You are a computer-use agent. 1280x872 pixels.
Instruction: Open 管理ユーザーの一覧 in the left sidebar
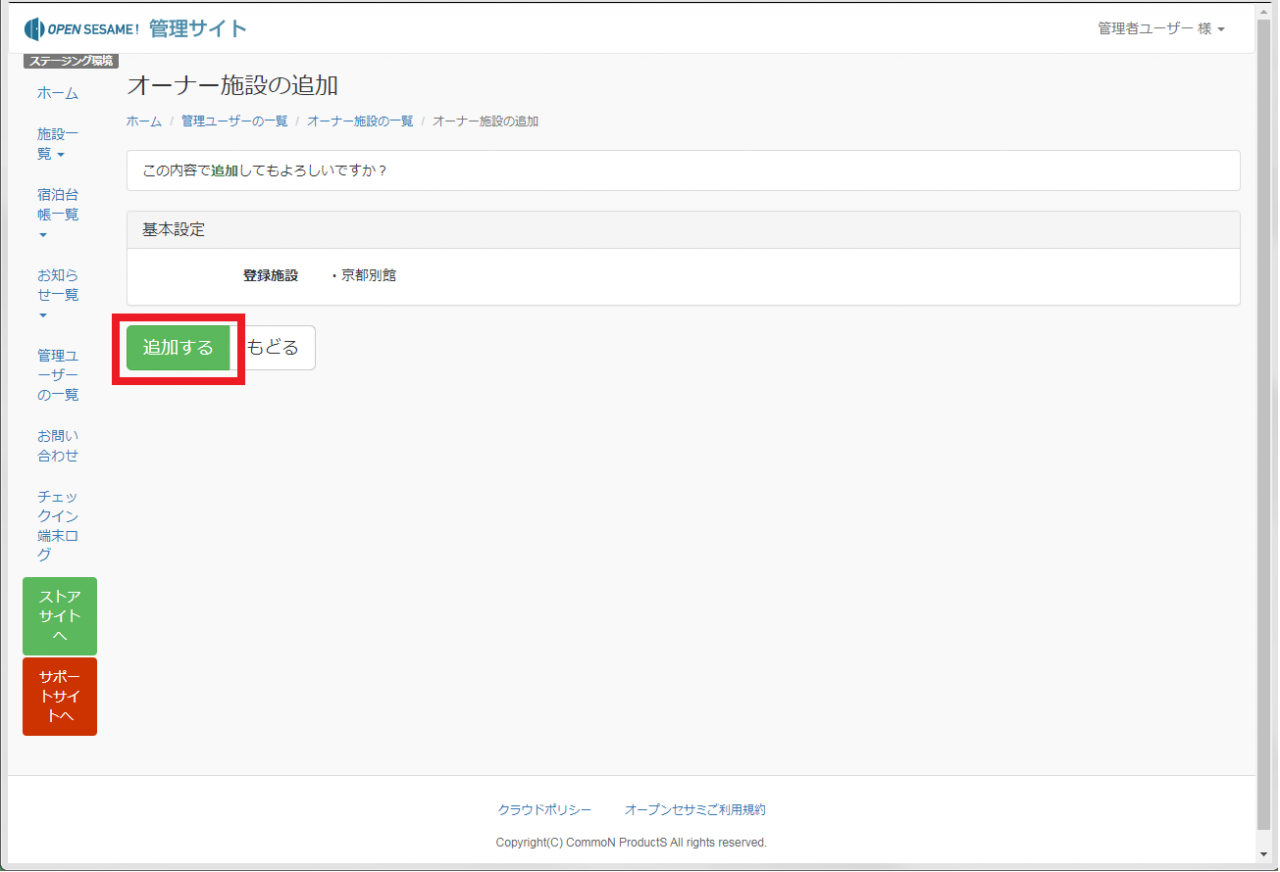tap(57, 375)
